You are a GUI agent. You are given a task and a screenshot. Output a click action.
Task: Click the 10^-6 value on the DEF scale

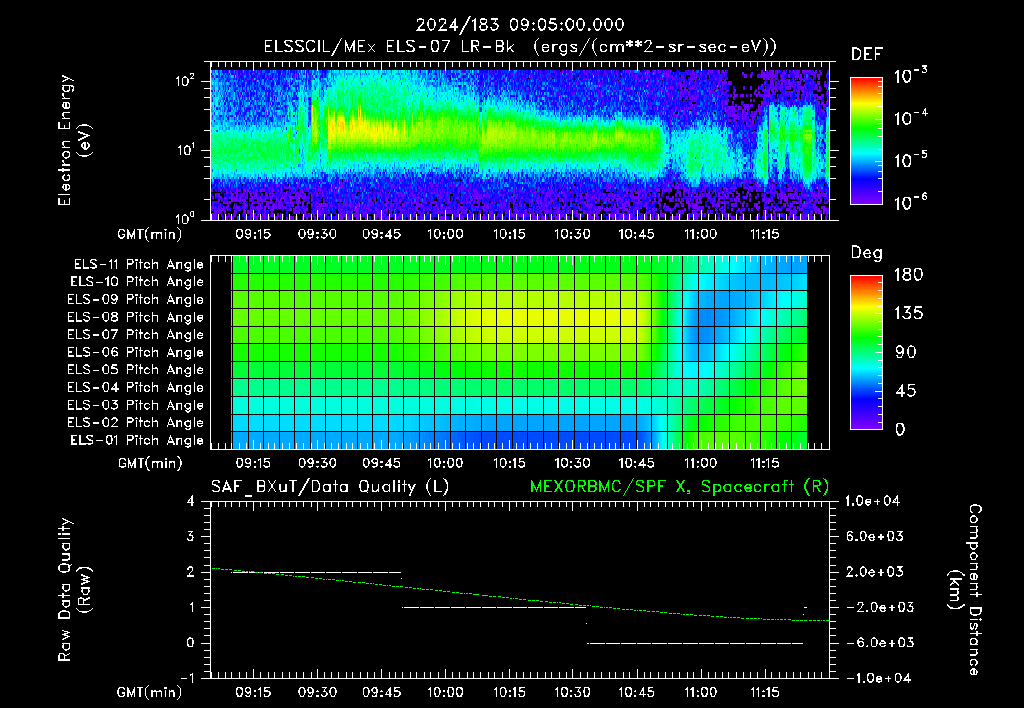click(910, 202)
